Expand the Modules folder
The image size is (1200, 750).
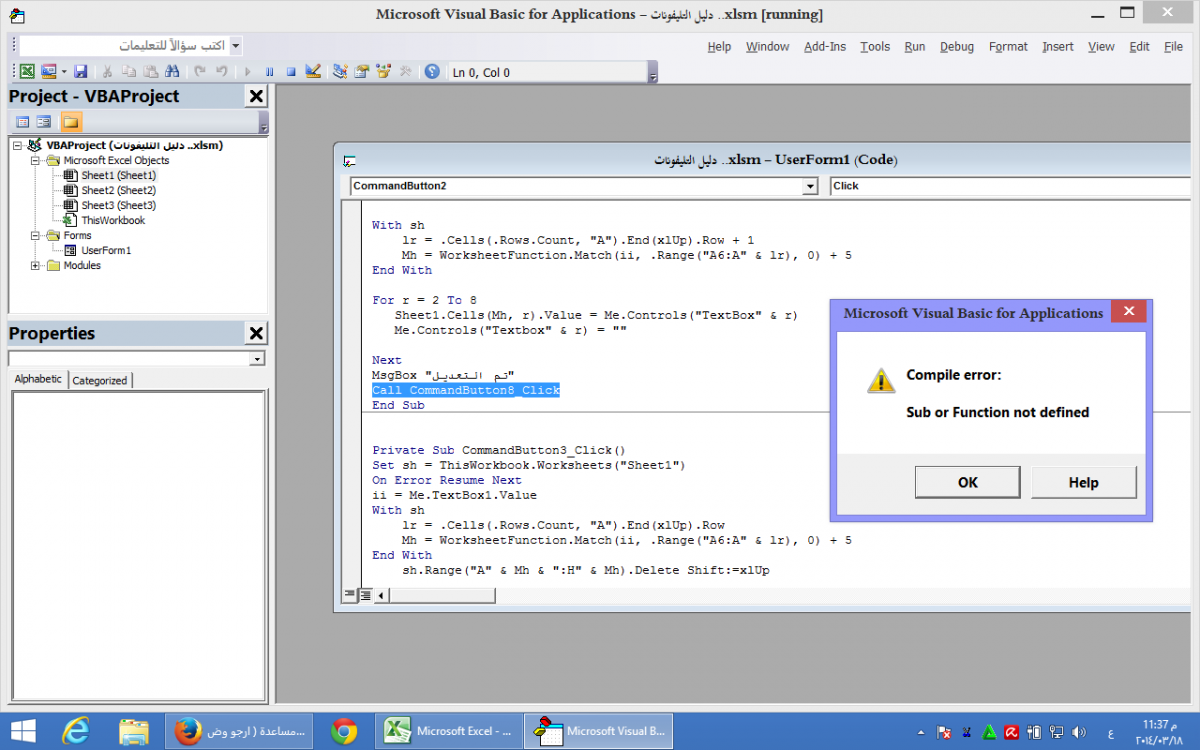point(36,265)
